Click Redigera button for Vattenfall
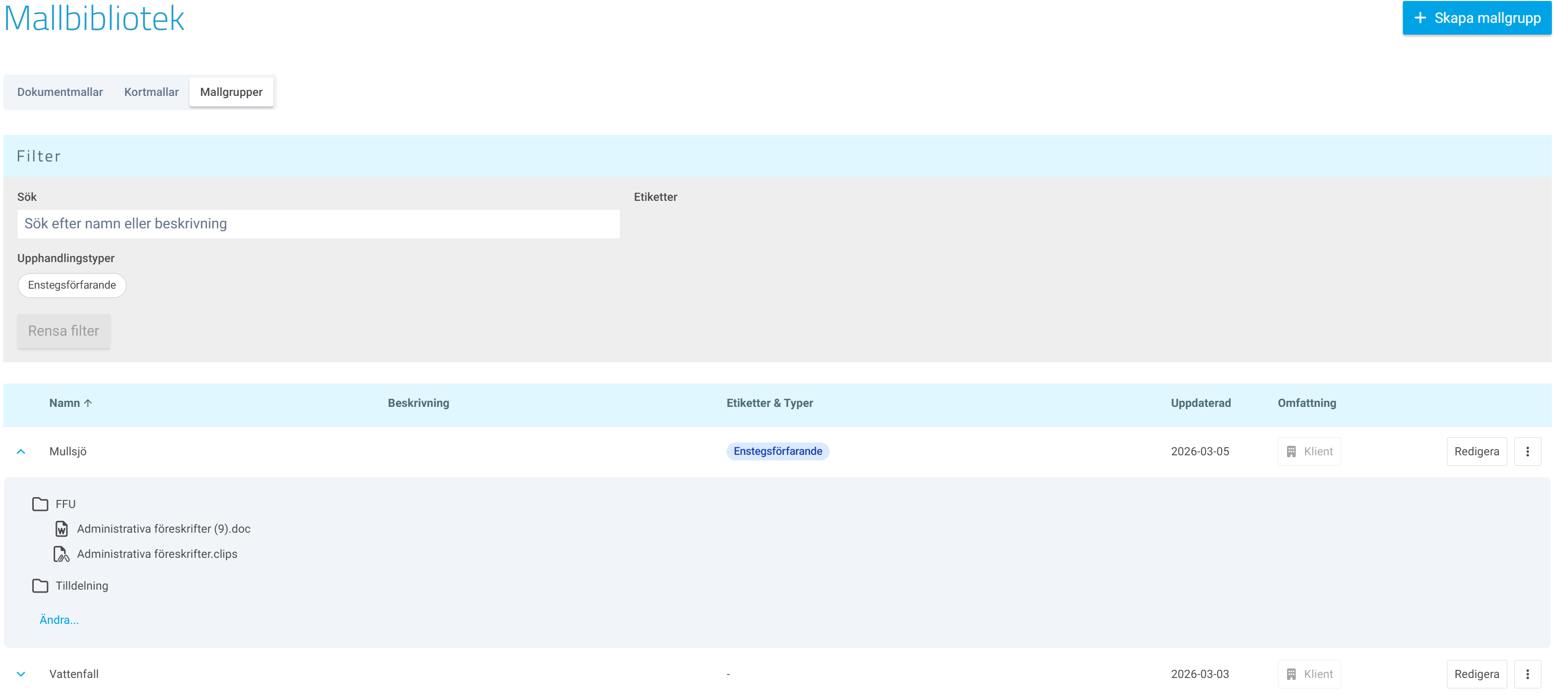1568x696 pixels. click(1476, 674)
